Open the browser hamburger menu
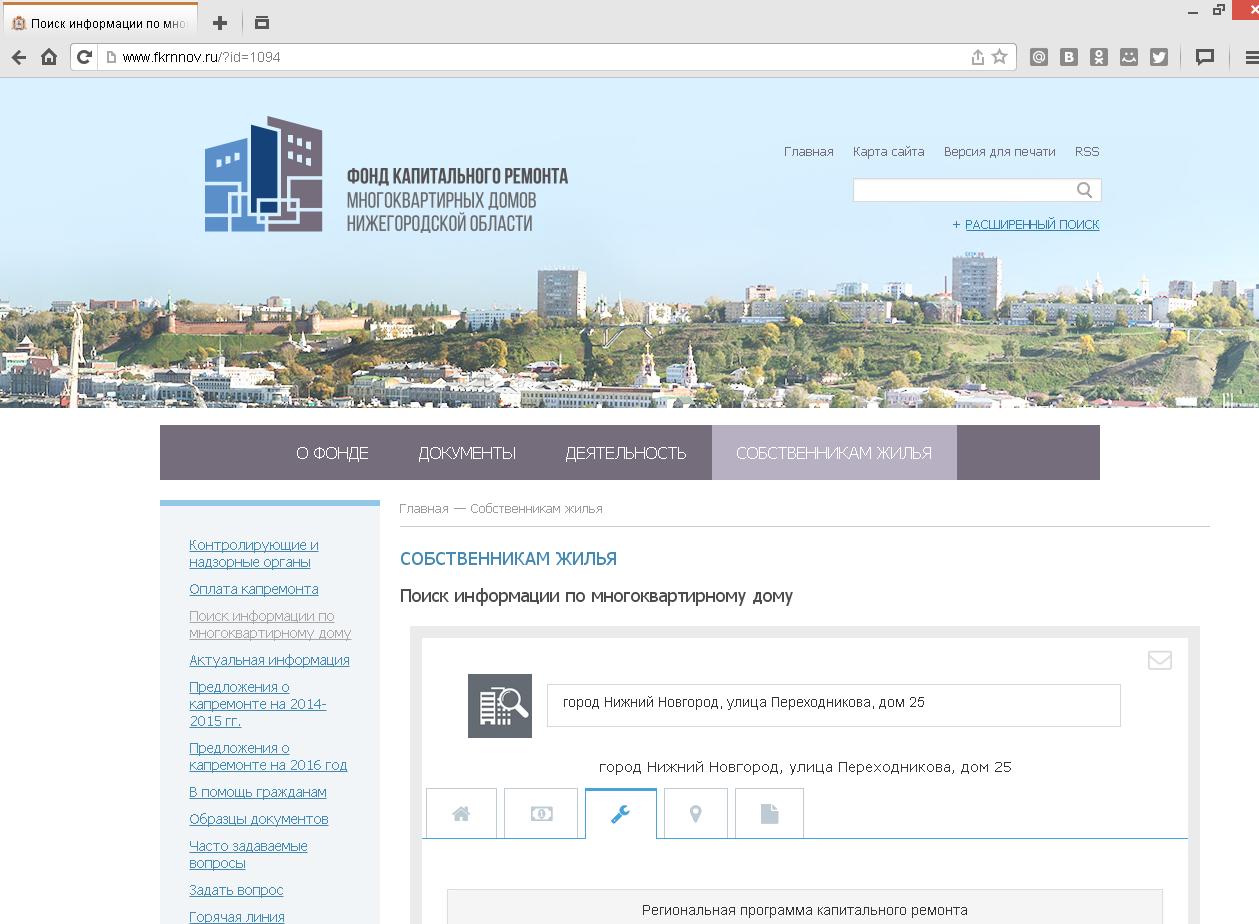The height and width of the screenshot is (924, 1259). [x=1250, y=57]
